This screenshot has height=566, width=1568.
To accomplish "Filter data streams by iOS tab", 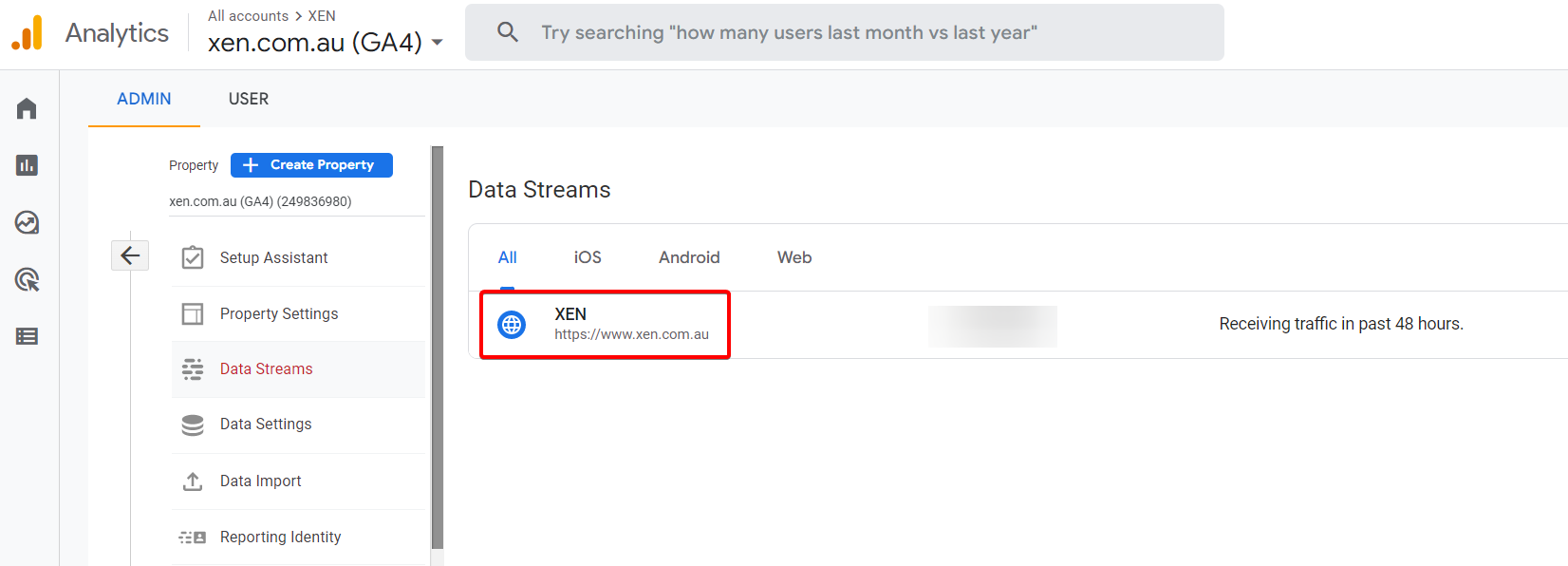I will 588,257.
